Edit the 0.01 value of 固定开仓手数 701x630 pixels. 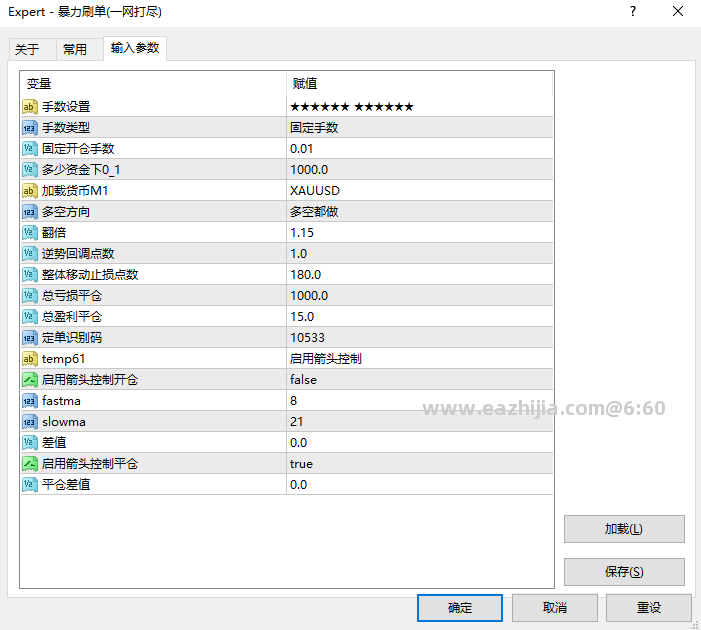(419, 149)
